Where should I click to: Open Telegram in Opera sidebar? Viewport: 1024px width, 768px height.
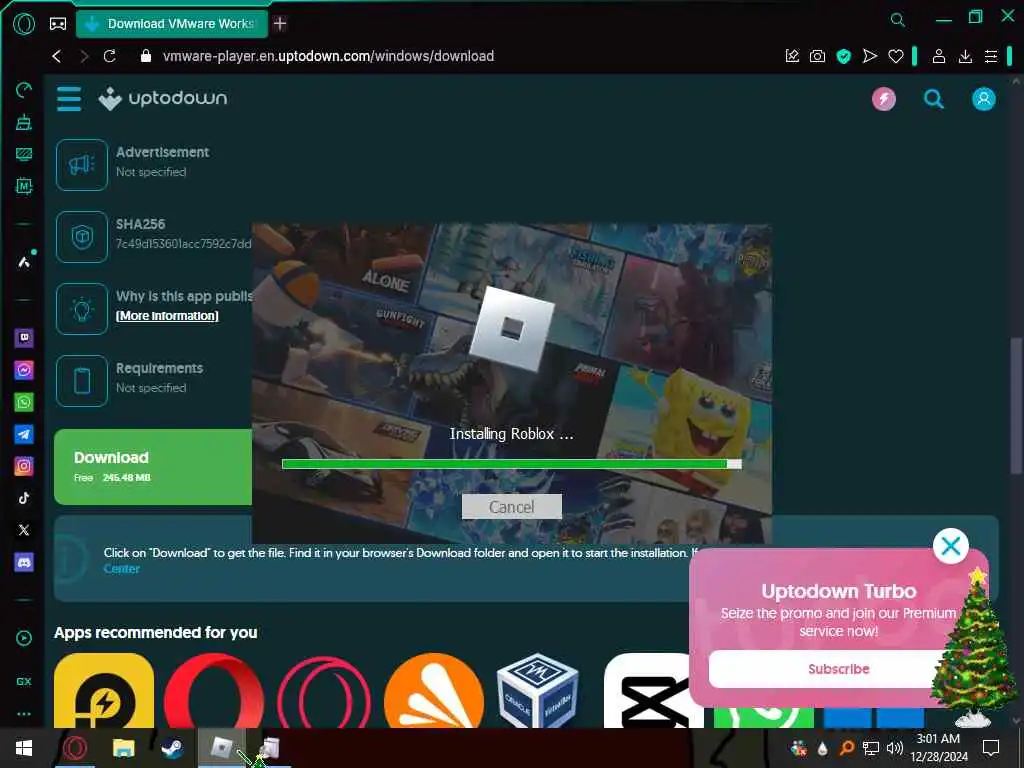coord(24,434)
